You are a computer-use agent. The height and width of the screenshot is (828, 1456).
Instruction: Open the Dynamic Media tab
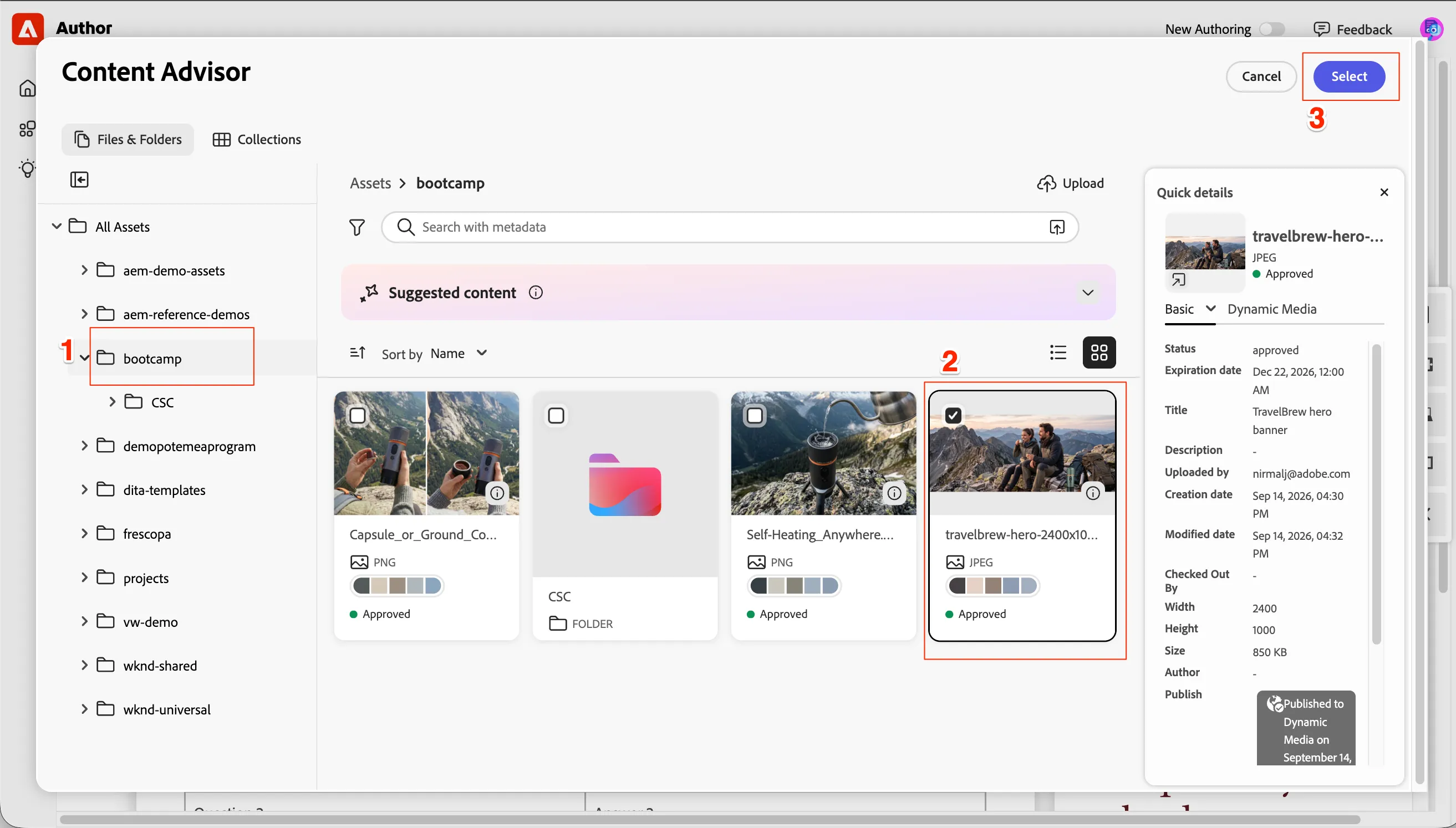1272,309
